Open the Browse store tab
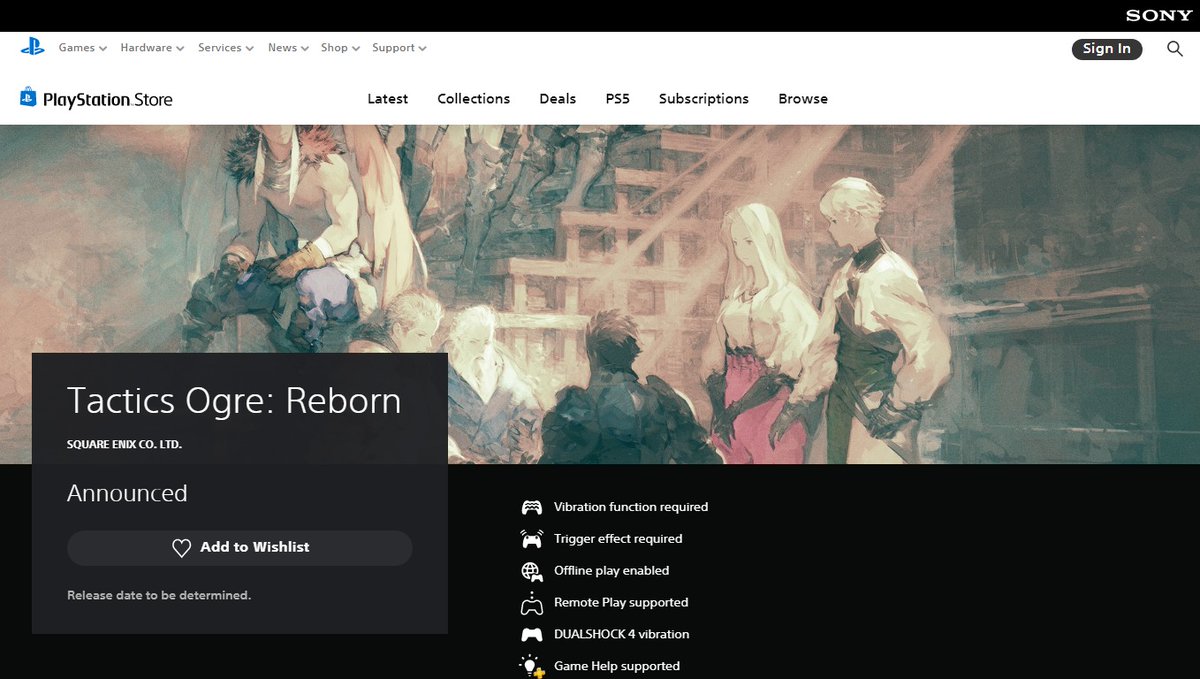Viewport: 1200px width, 679px height. click(x=803, y=99)
